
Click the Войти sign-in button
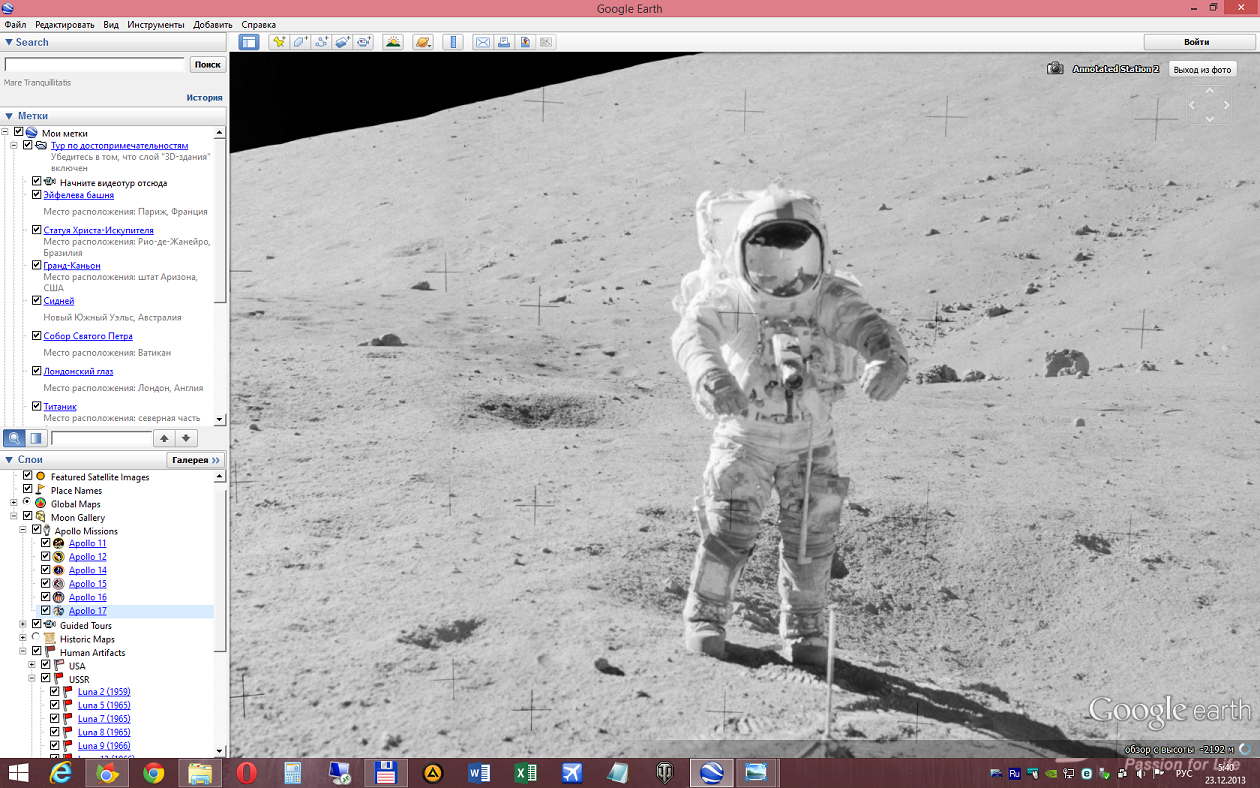click(1197, 42)
